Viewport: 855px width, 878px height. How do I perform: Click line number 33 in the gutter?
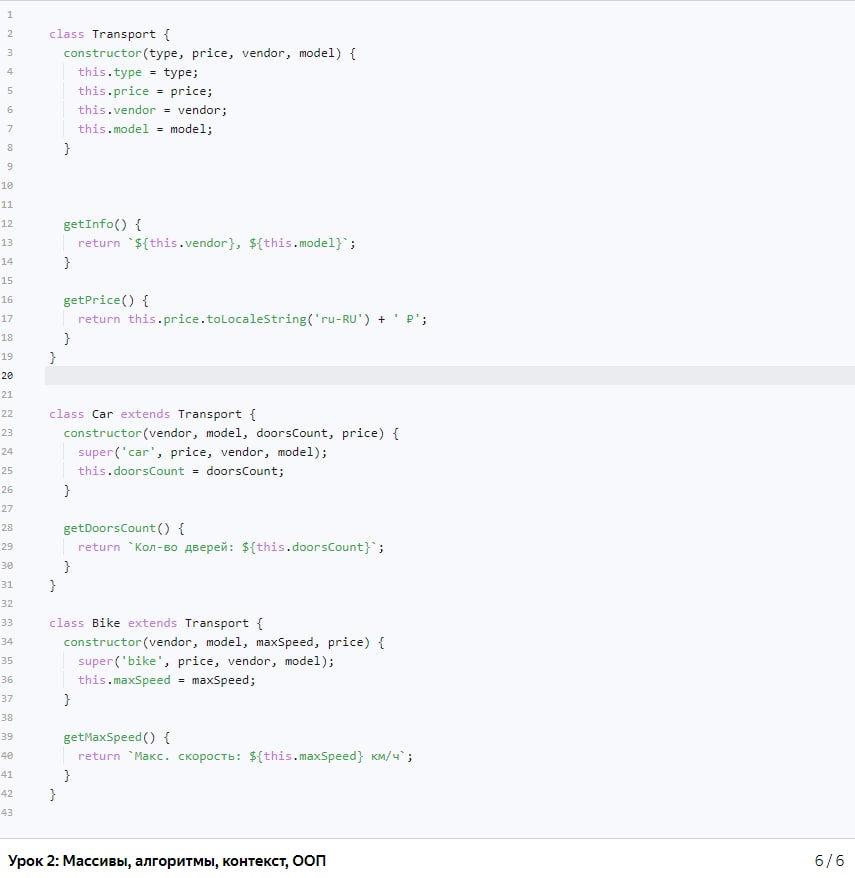coord(7,623)
